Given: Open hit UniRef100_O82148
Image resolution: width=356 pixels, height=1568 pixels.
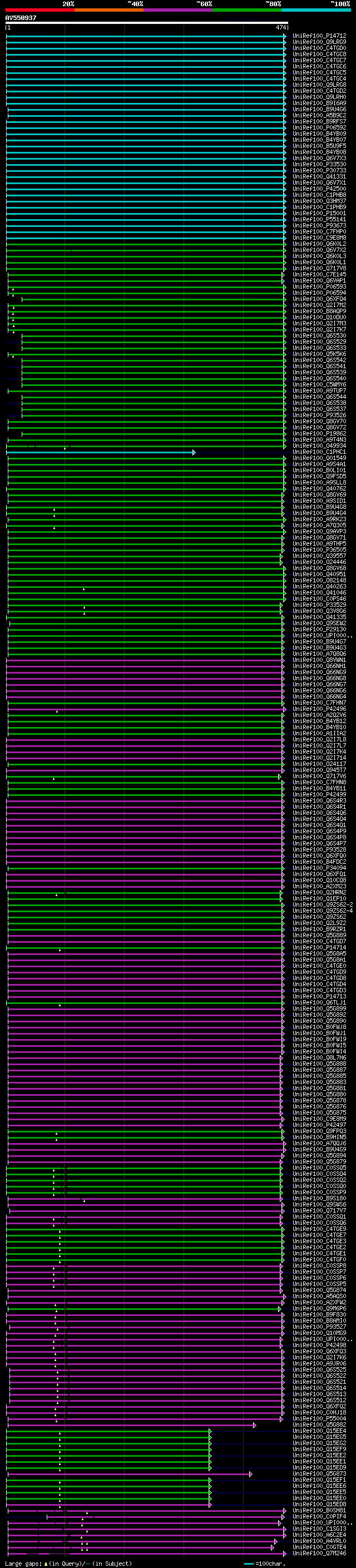Looking at the screenshot, I should [319, 581].
